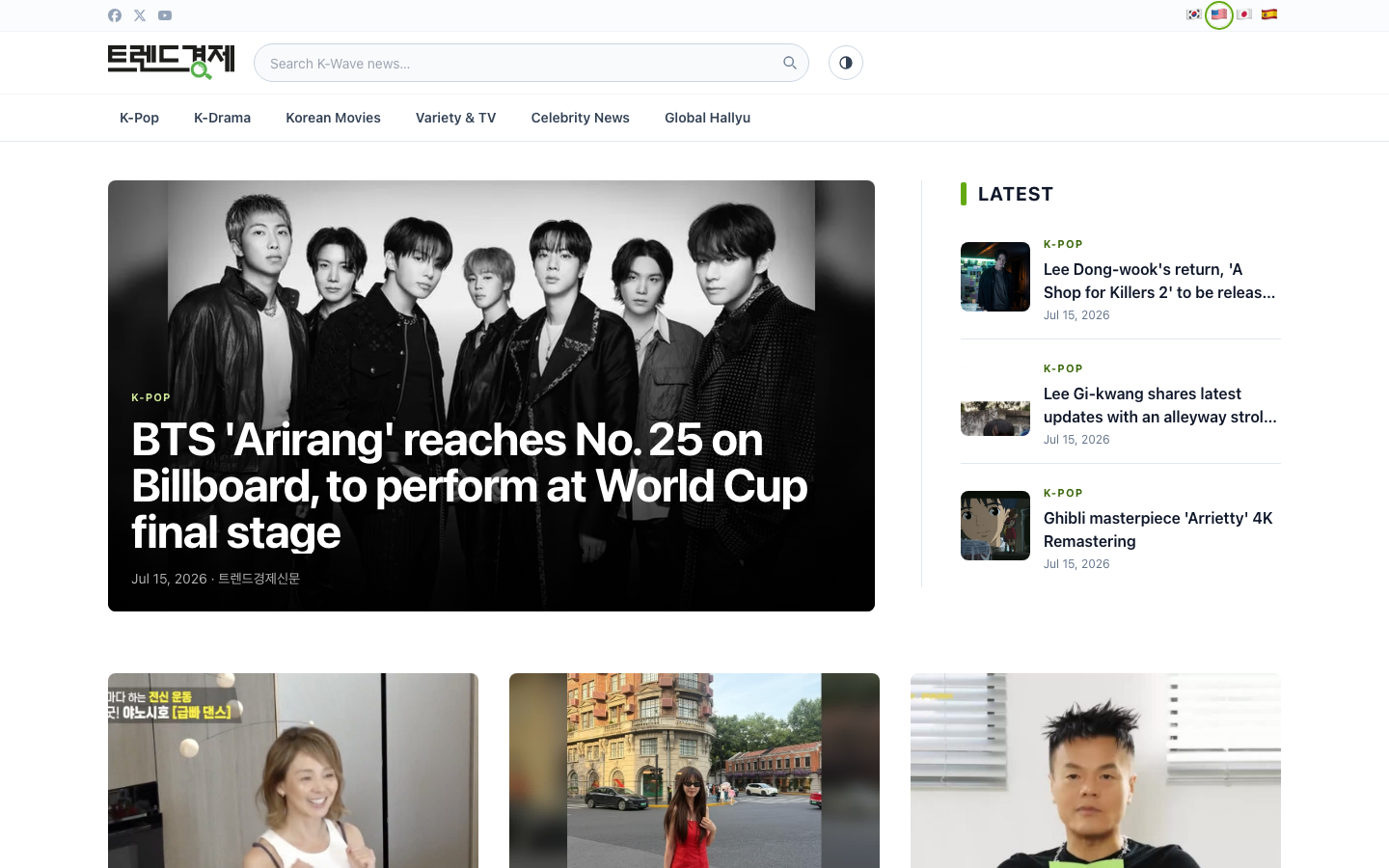Select the US English flag
Image resolution: width=1389 pixels, height=868 pixels.
tap(1219, 14)
